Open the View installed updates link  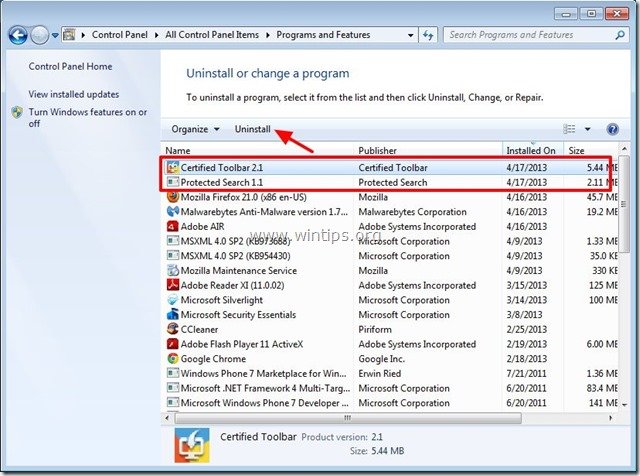73,94
